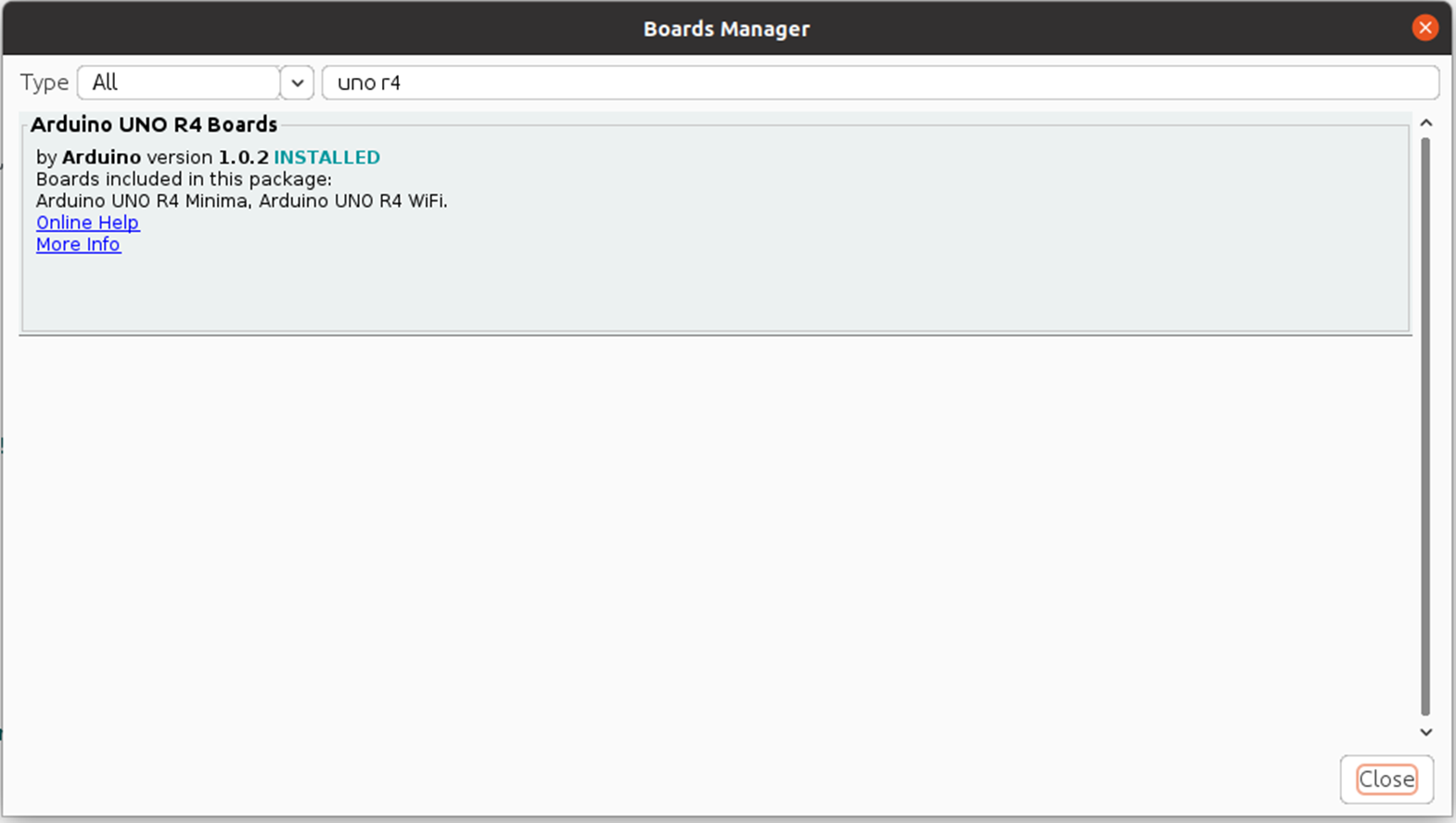Click the scrollbar up arrow
Viewport: 1456px width, 823px height.
pyautogui.click(x=1426, y=123)
